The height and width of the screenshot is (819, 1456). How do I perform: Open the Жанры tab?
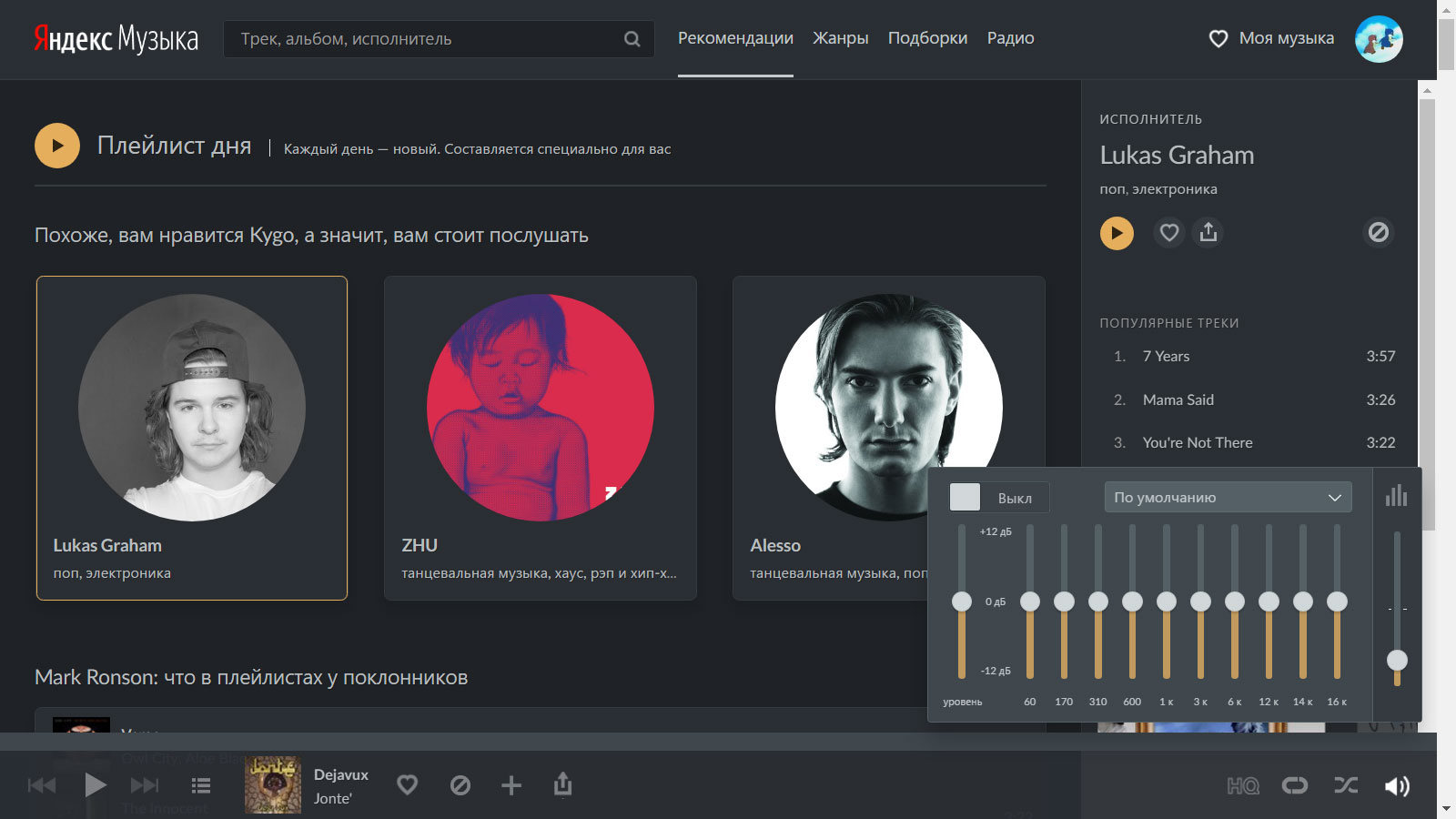pyautogui.click(x=841, y=38)
